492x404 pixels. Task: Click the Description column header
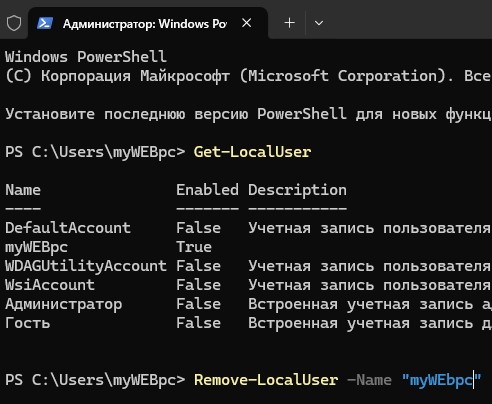click(x=297, y=190)
